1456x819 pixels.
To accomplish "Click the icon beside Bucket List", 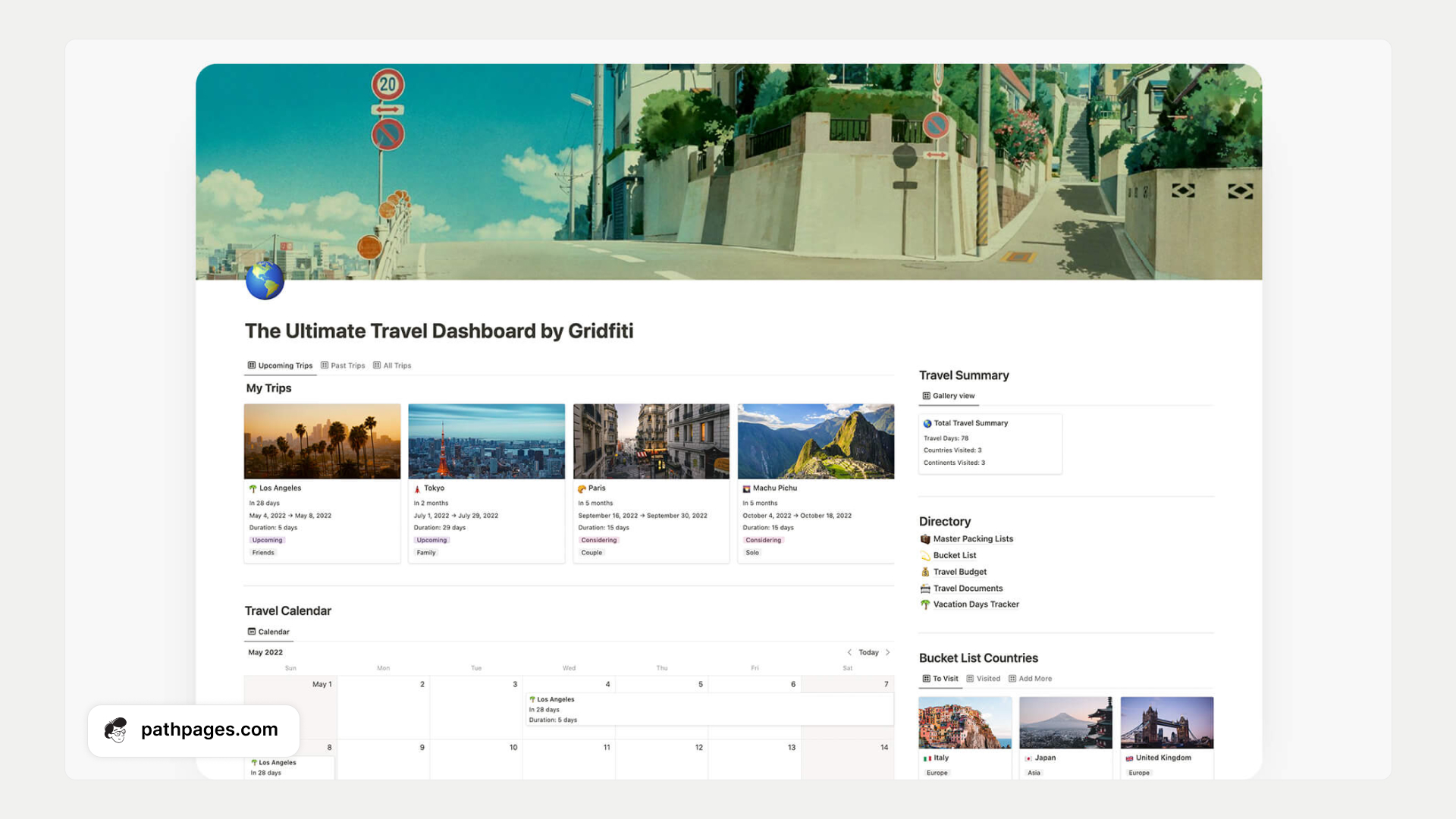I will coord(925,556).
